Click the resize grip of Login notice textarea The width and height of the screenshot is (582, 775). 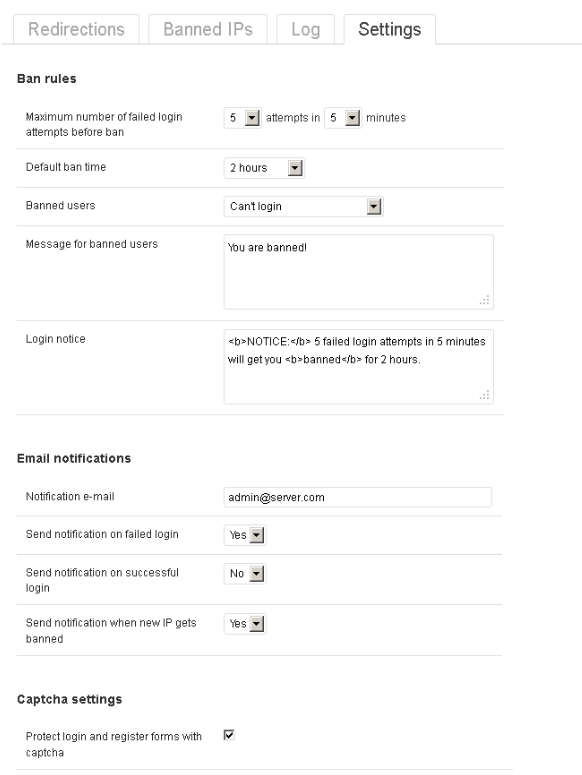[485, 395]
